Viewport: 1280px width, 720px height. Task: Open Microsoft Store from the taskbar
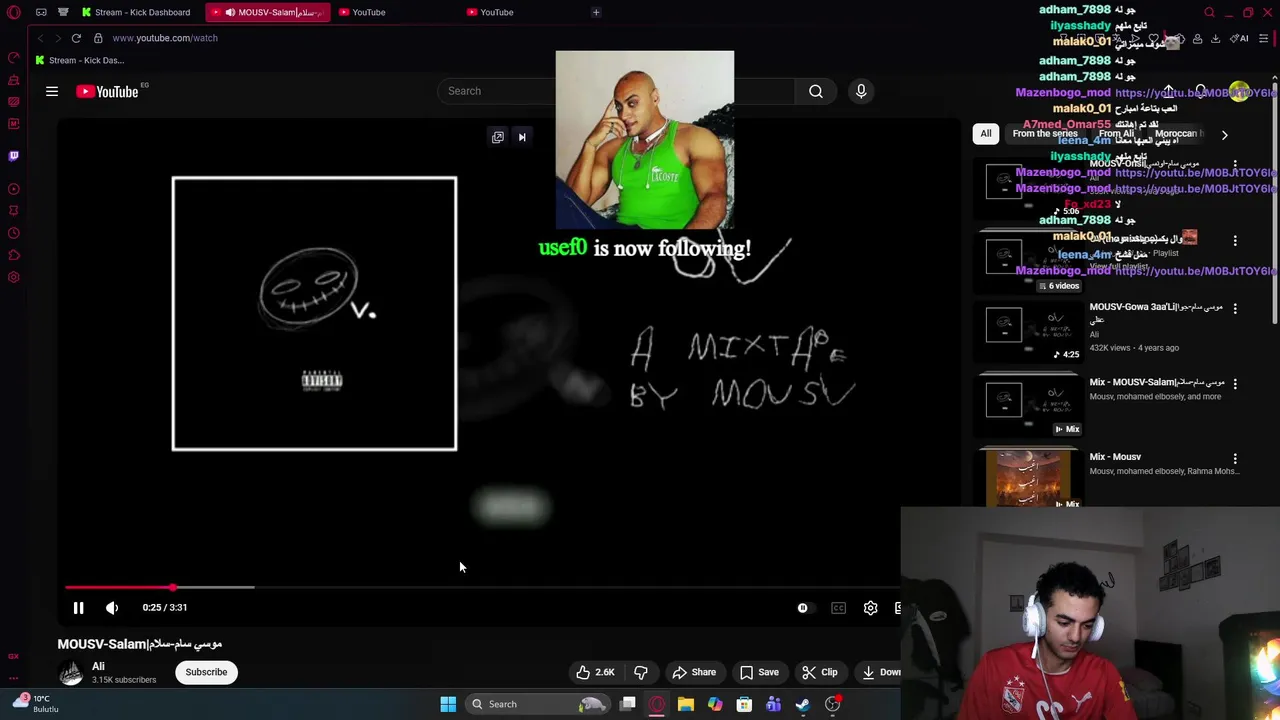744,704
